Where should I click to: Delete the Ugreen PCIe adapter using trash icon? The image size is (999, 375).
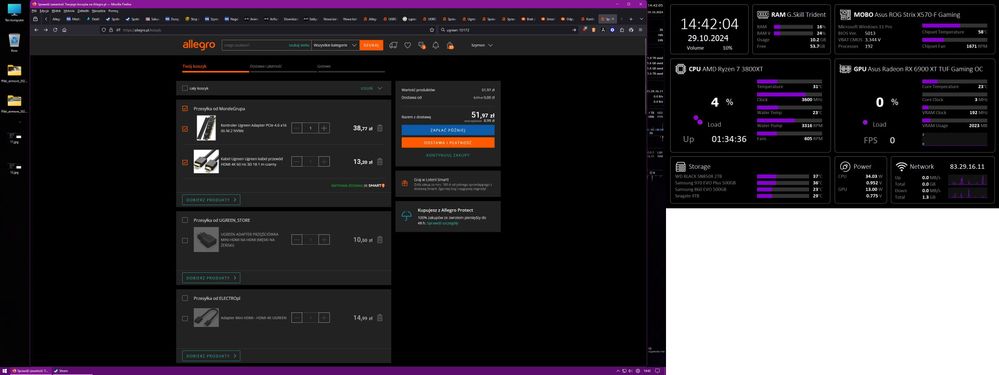(380, 128)
